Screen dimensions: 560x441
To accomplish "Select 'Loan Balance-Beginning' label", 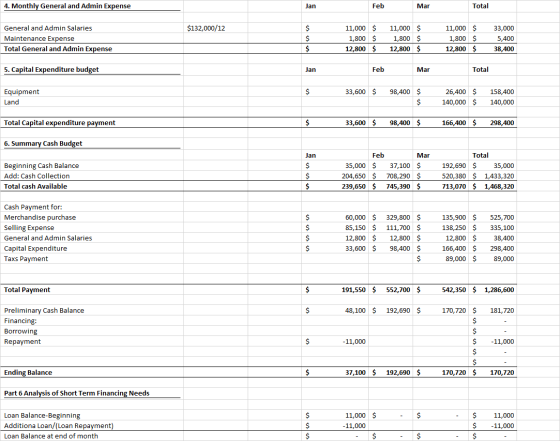I will pos(42,416).
